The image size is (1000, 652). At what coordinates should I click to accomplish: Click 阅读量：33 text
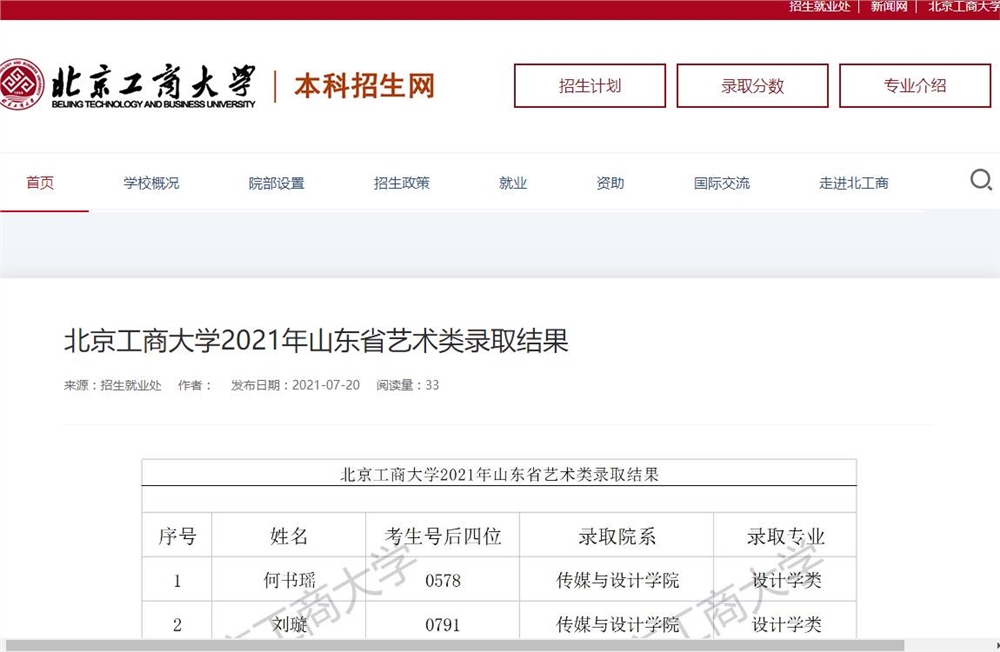pyautogui.click(x=408, y=385)
